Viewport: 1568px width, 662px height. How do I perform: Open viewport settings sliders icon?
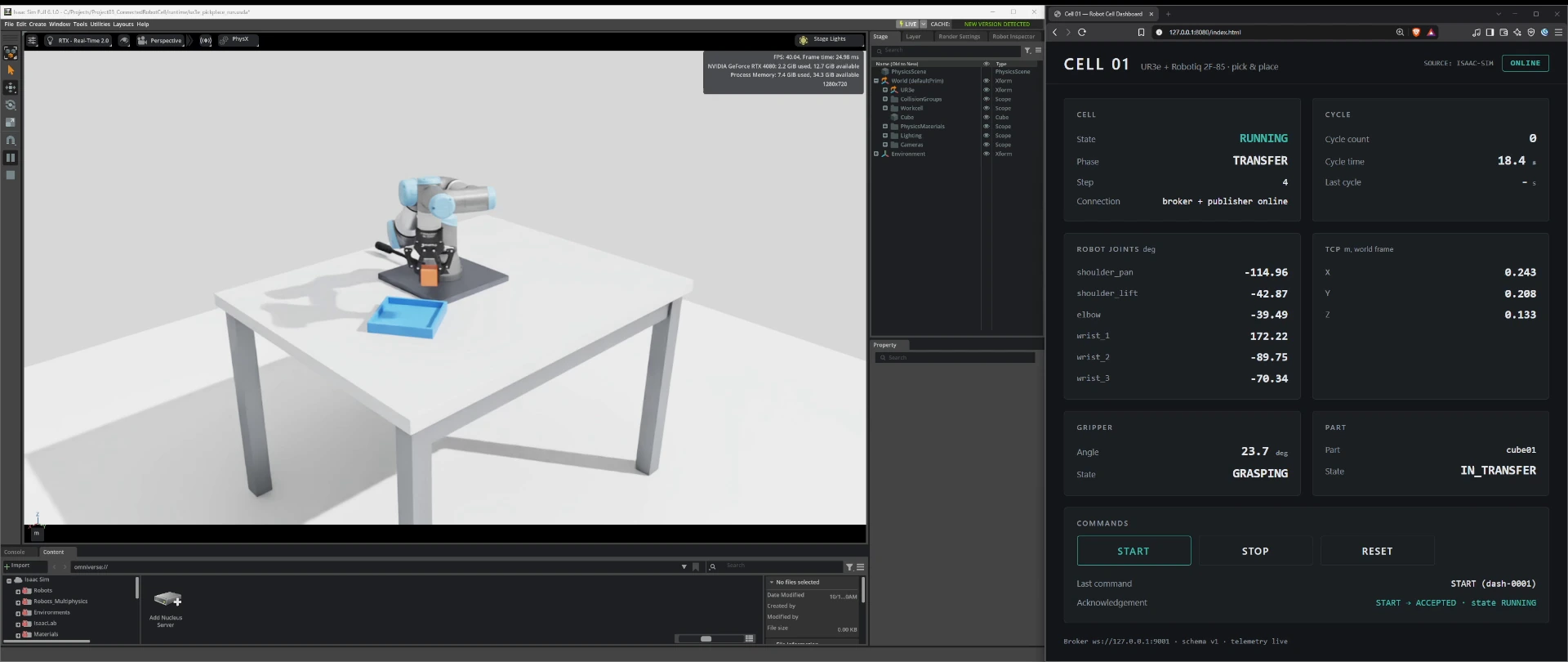pos(32,40)
